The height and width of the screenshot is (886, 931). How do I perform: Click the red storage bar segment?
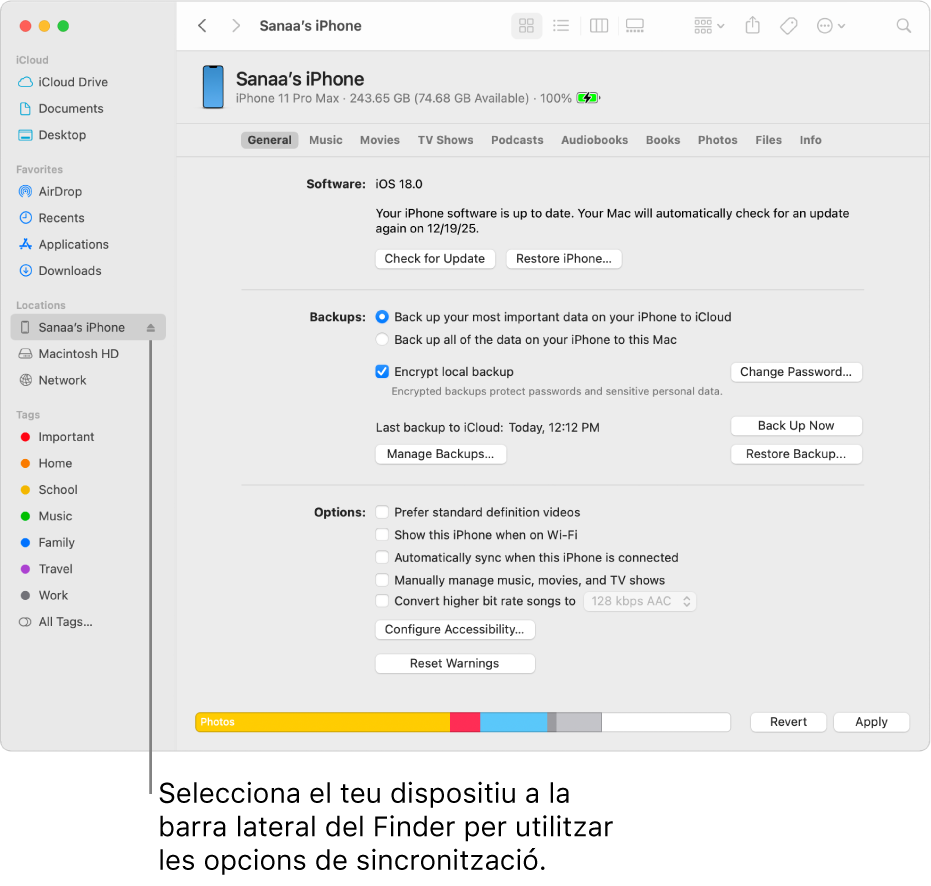465,722
